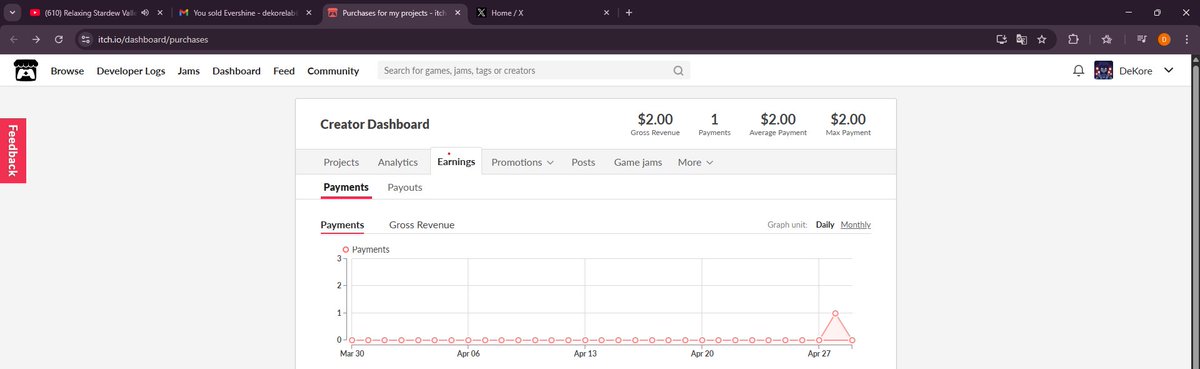Open the Feed link
This screenshot has width=1200, height=369.
point(284,71)
